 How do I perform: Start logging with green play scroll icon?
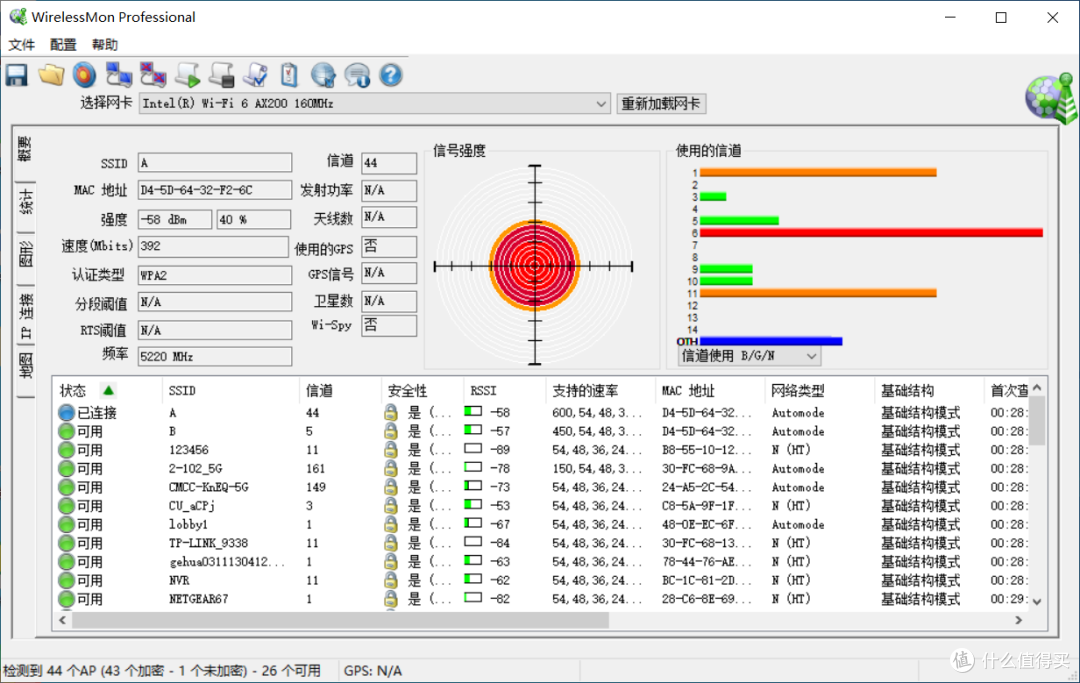pyautogui.click(x=187, y=75)
